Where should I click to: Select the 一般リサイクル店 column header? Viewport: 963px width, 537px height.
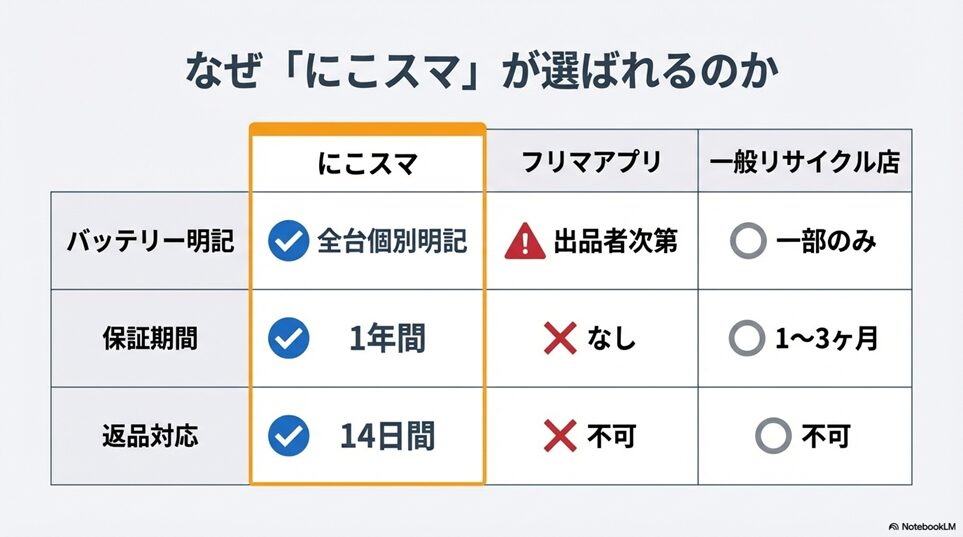805,161
